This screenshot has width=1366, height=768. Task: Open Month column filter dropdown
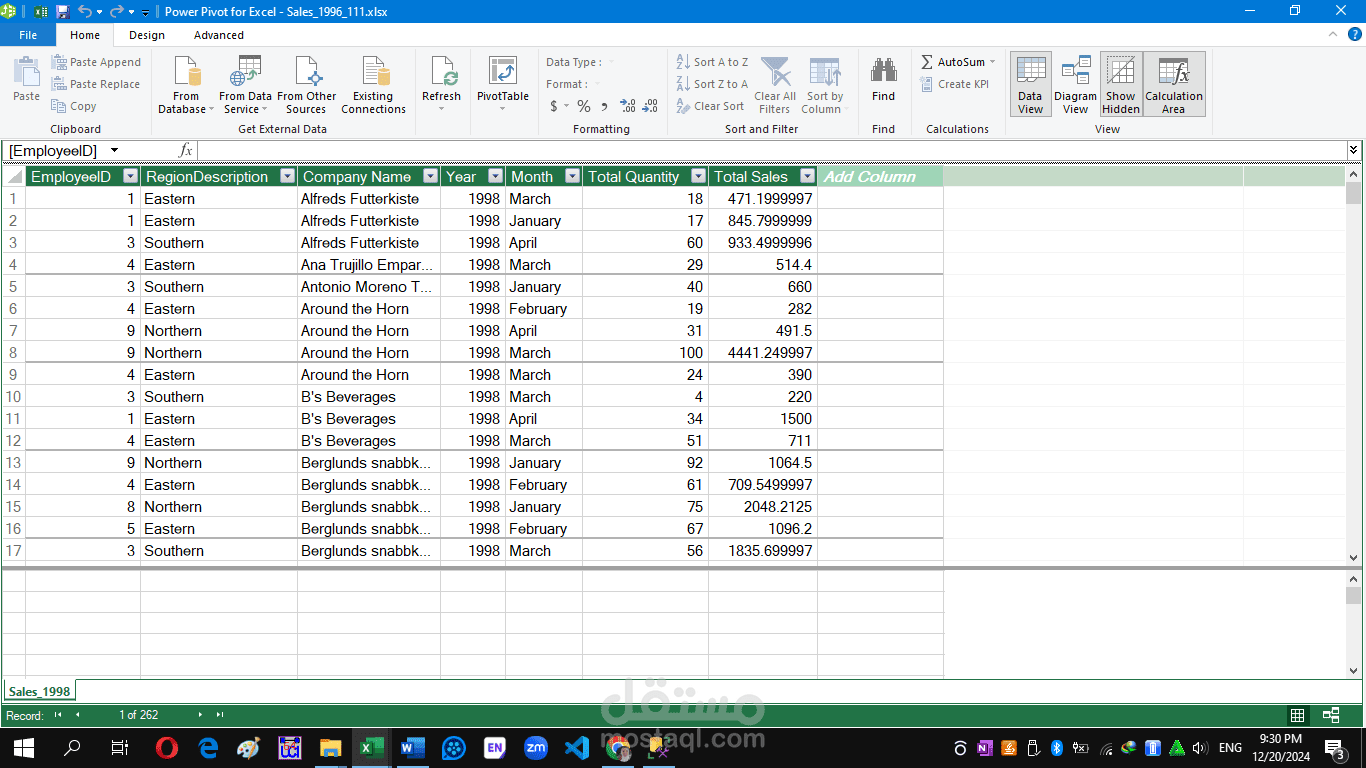pos(572,176)
